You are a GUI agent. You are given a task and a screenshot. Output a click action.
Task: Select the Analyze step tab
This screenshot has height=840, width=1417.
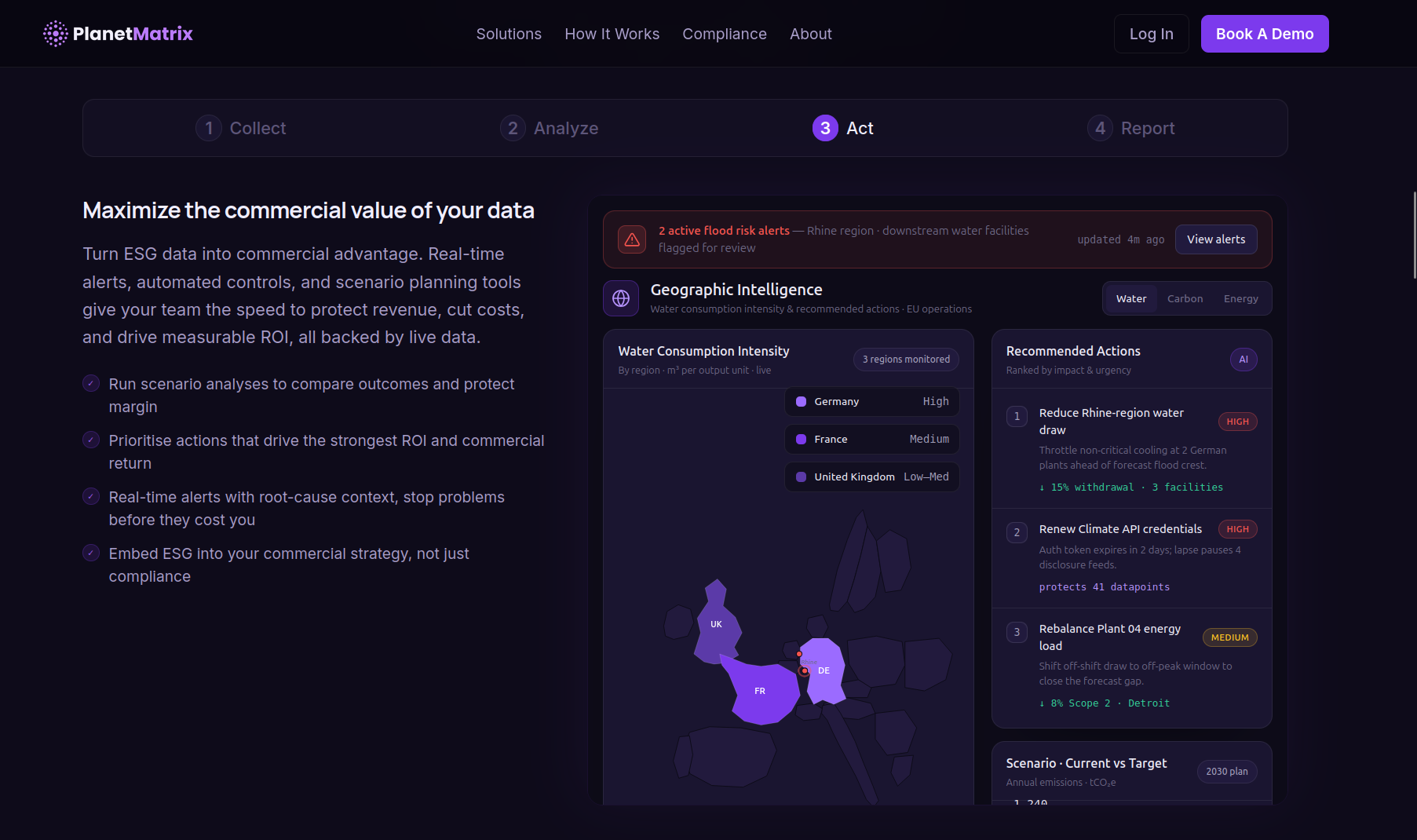point(549,128)
